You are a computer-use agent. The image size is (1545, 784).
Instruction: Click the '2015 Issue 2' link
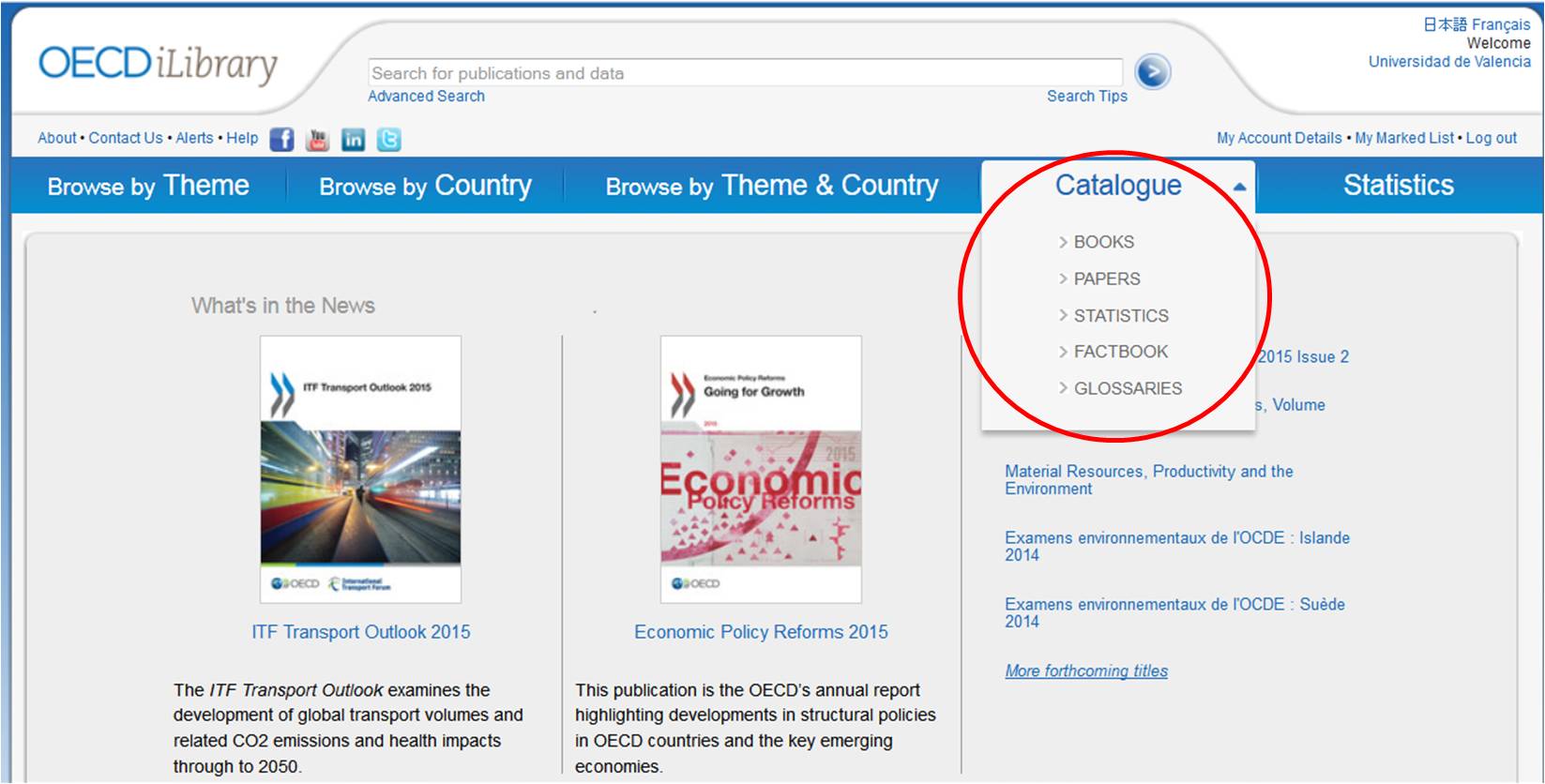coord(1303,356)
